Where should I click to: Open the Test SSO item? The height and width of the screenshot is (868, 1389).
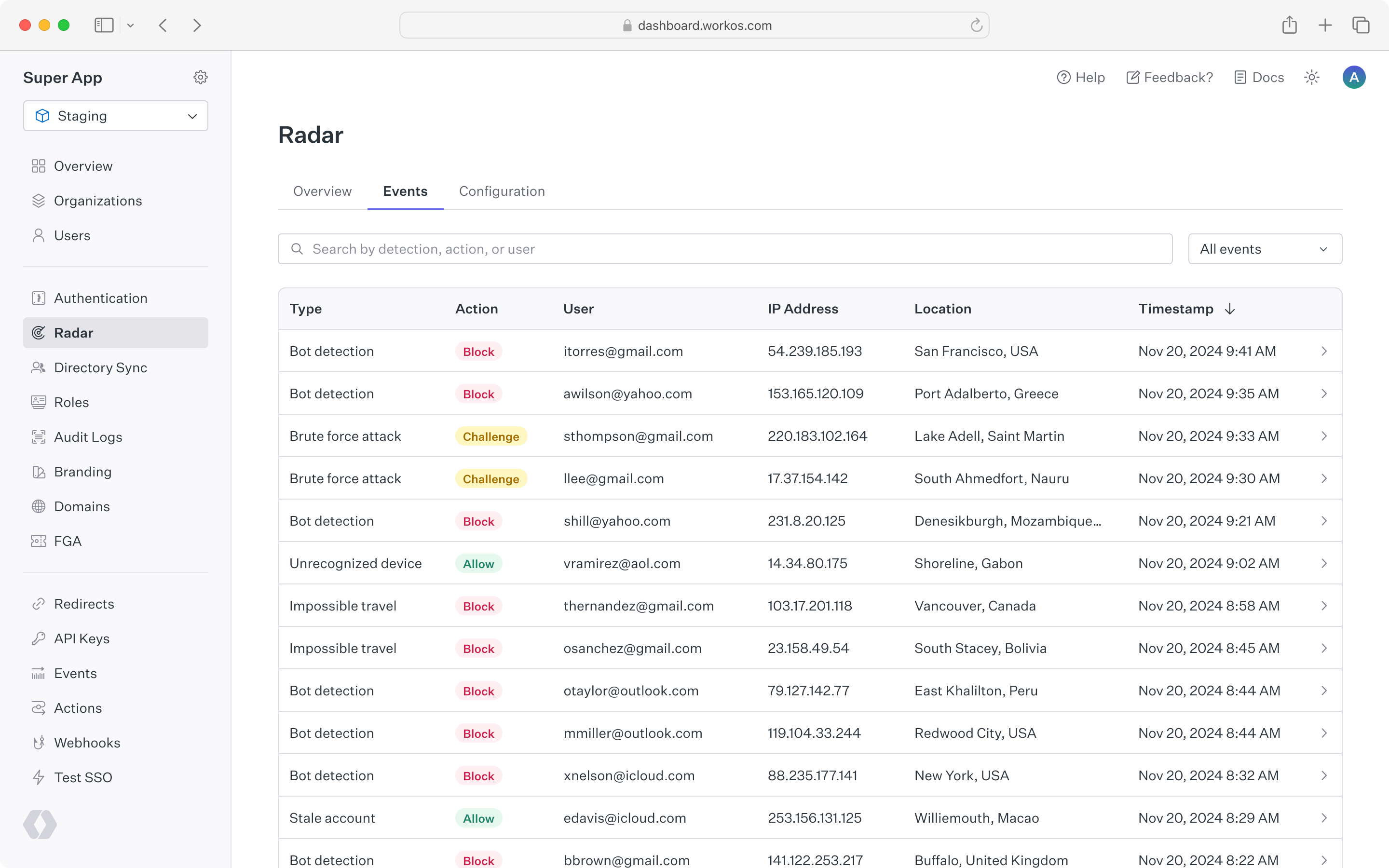82,777
